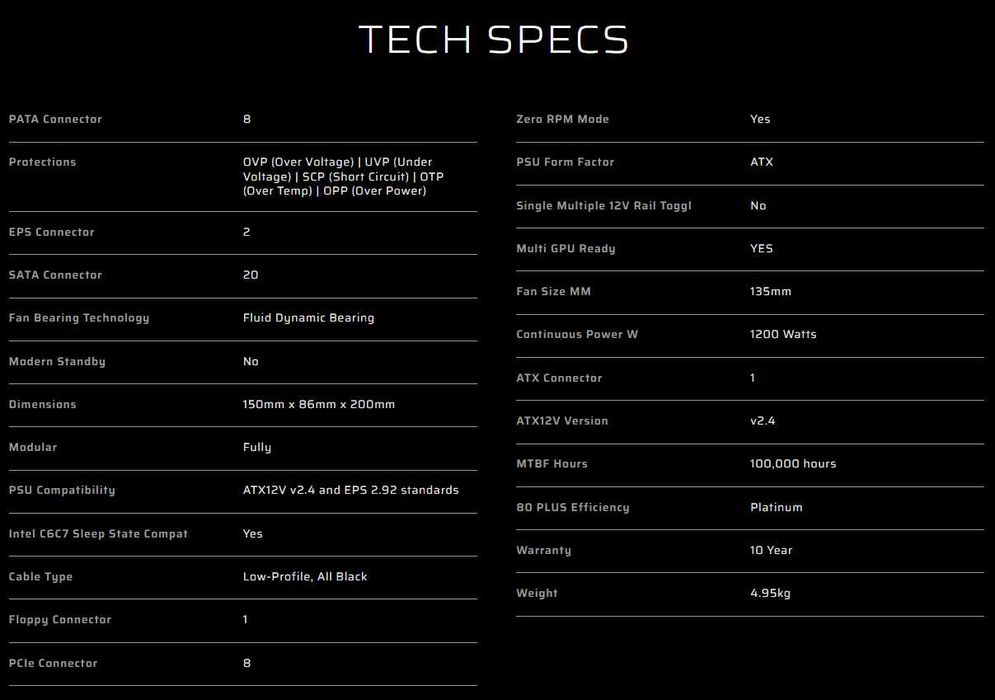Click the Weight value 4.95kg

[770, 593]
